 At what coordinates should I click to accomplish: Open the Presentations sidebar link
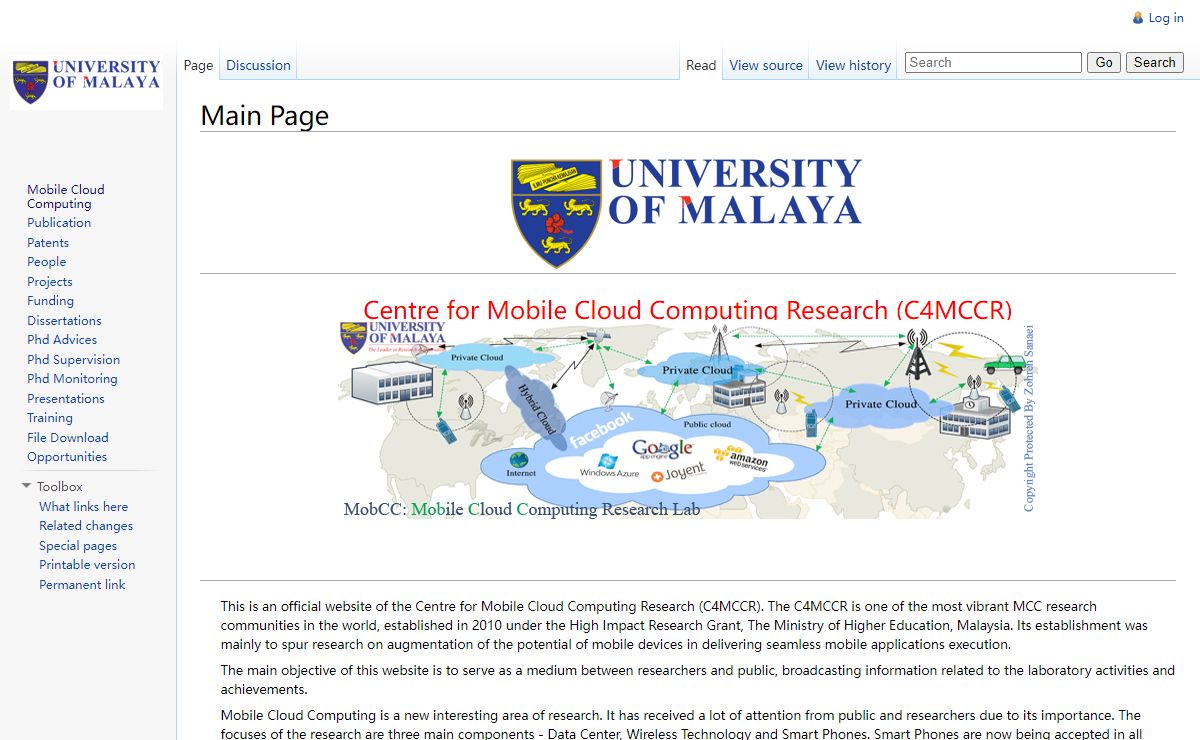point(66,399)
